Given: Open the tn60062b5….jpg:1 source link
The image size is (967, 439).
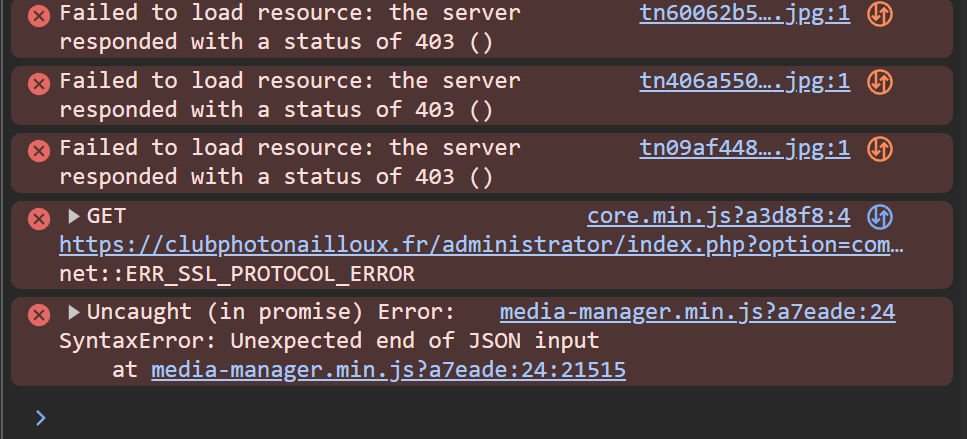Looking at the screenshot, I should [x=744, y=15].
